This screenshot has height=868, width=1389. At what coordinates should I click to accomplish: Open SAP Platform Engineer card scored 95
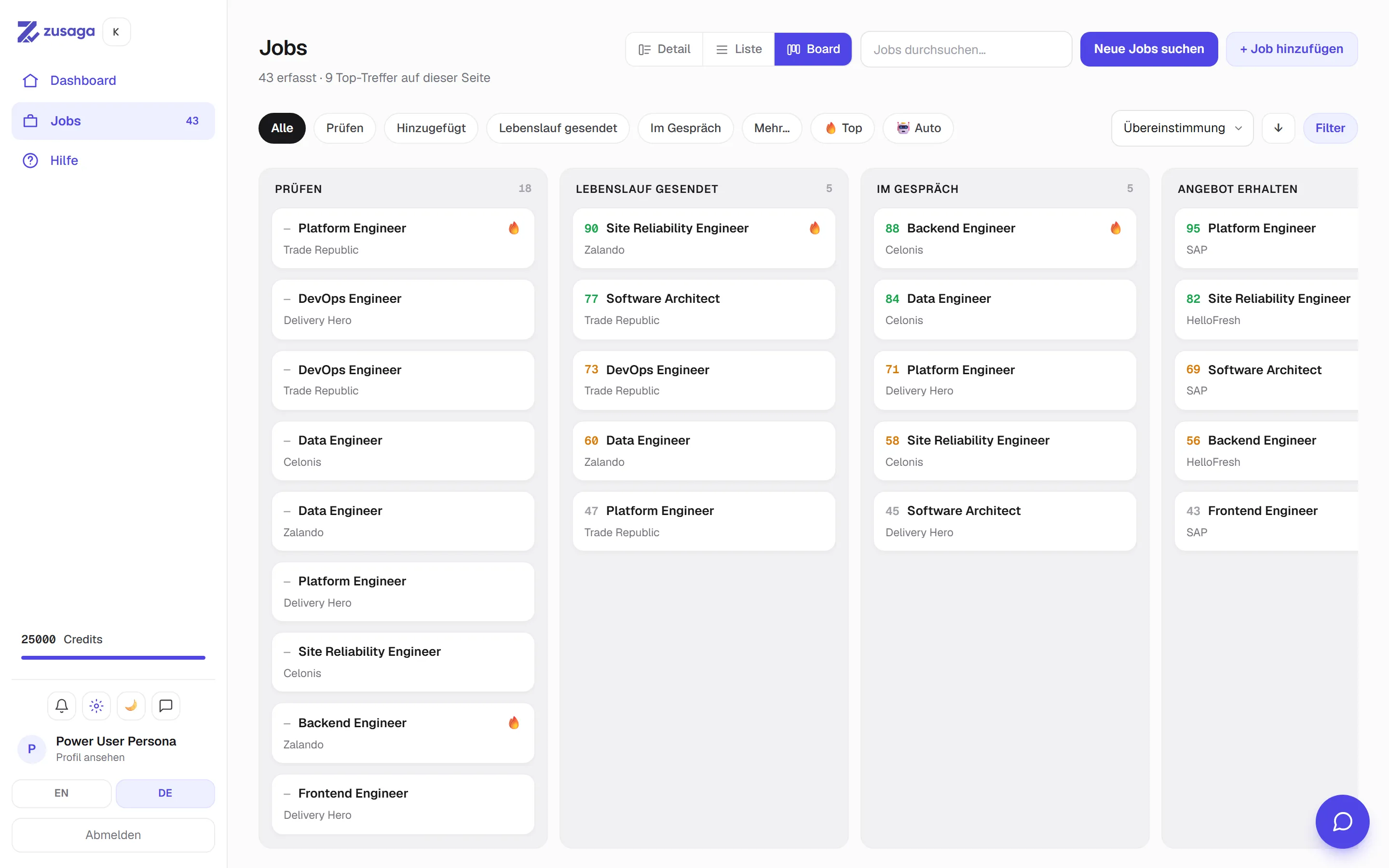click(1266, 238)
